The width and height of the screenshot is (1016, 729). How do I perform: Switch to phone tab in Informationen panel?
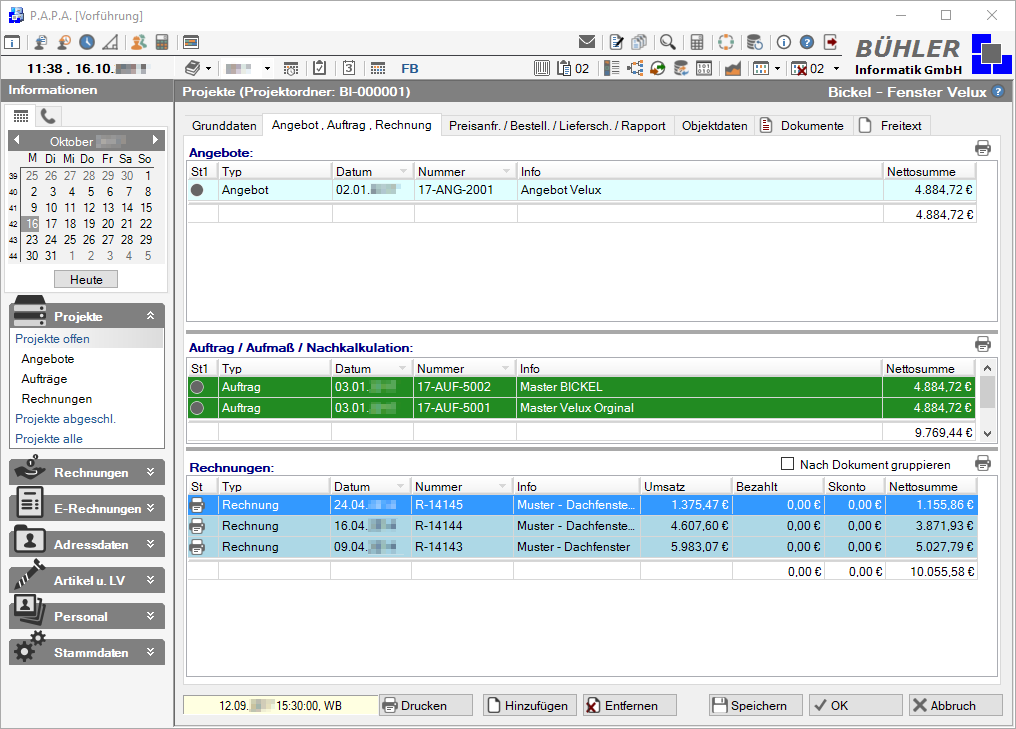coord(48,116)
